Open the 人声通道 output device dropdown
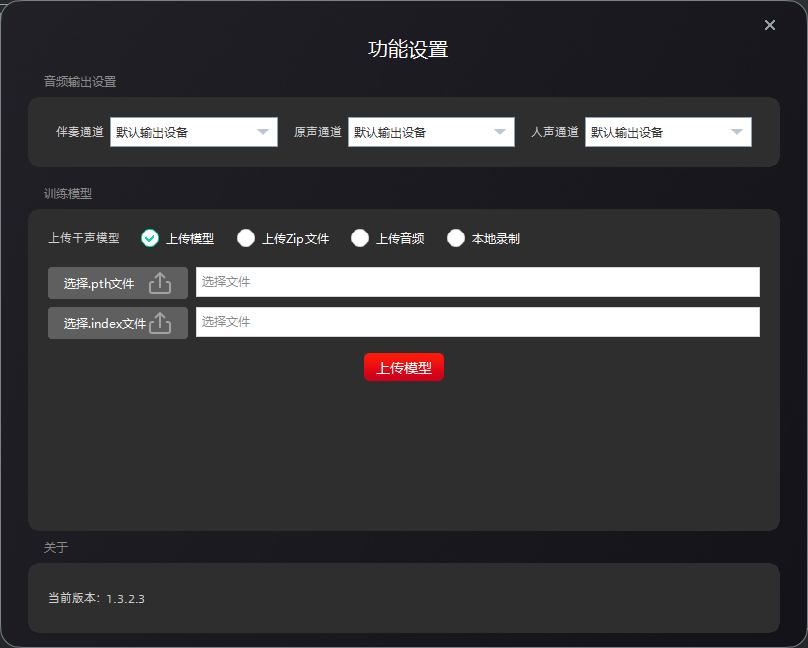The width and height of the screenshot is (808, 648). tap(668, 132)
